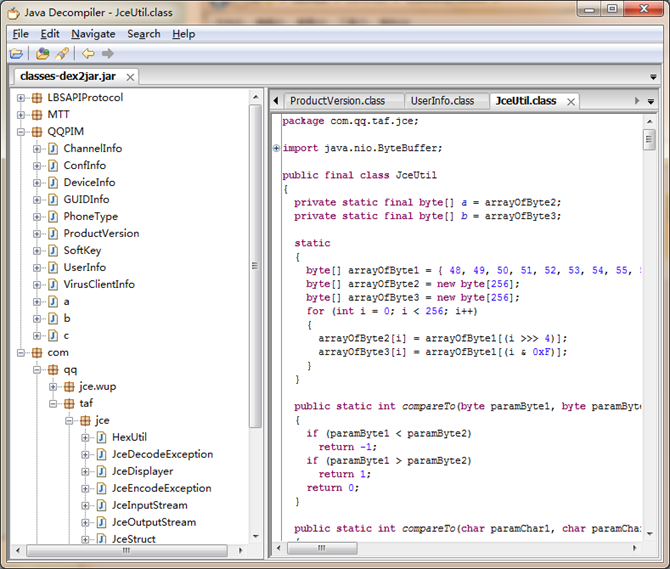Click the code panel horizontal scrollbar thumb

click(322, 548)
